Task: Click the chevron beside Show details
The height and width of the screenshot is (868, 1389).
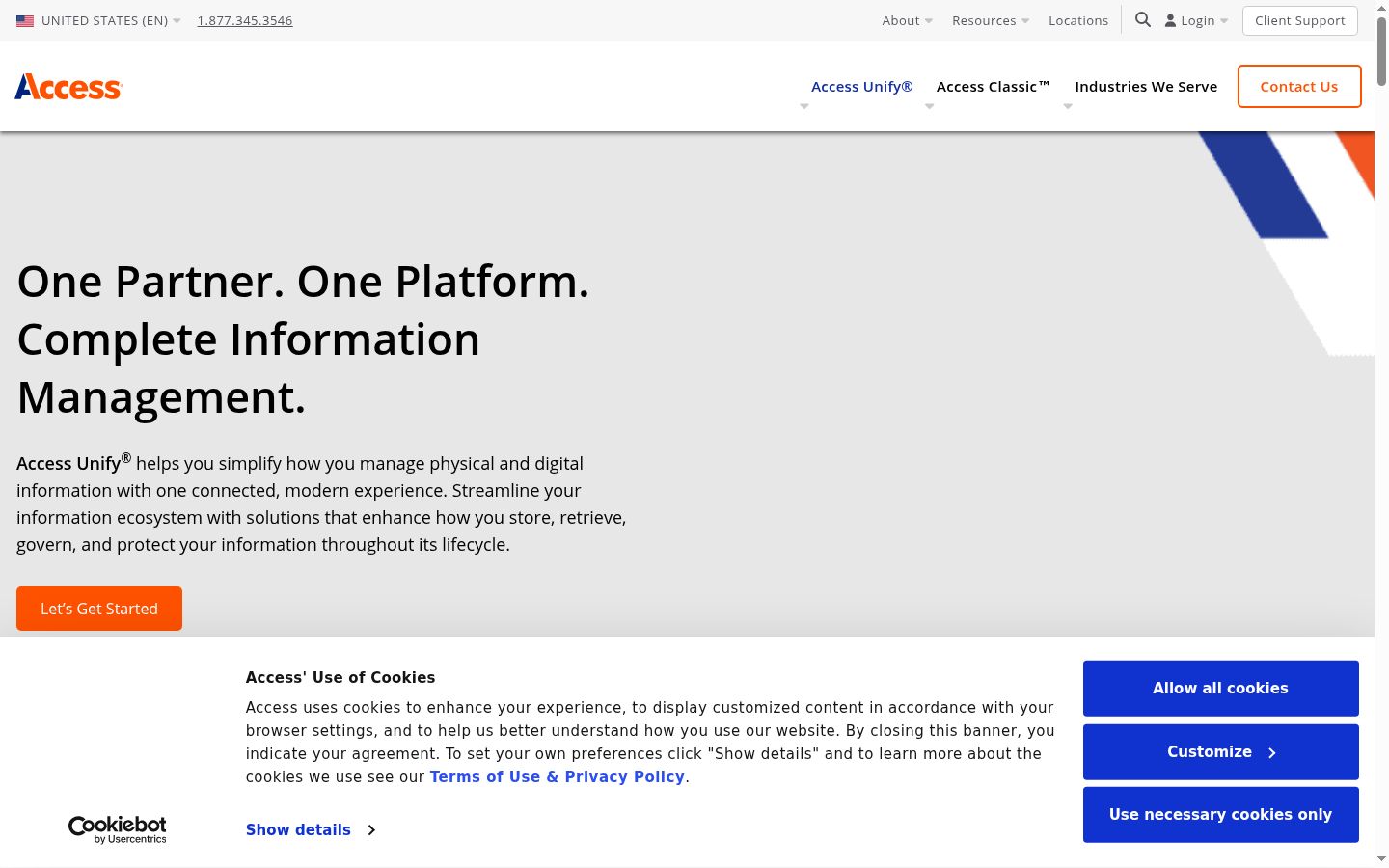Action: tap(371, 829)
